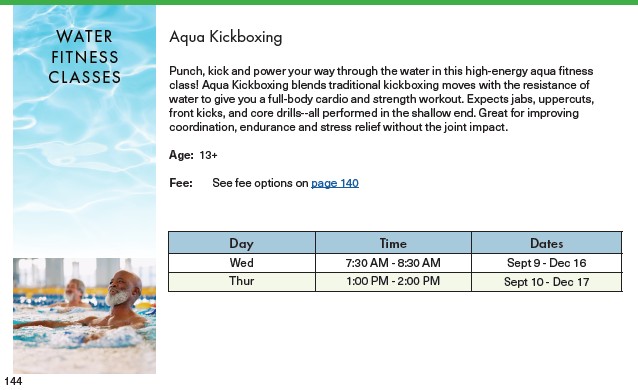Select the swimmers pool photo
Screen dimensions: 638x390
tap(84, 316)
